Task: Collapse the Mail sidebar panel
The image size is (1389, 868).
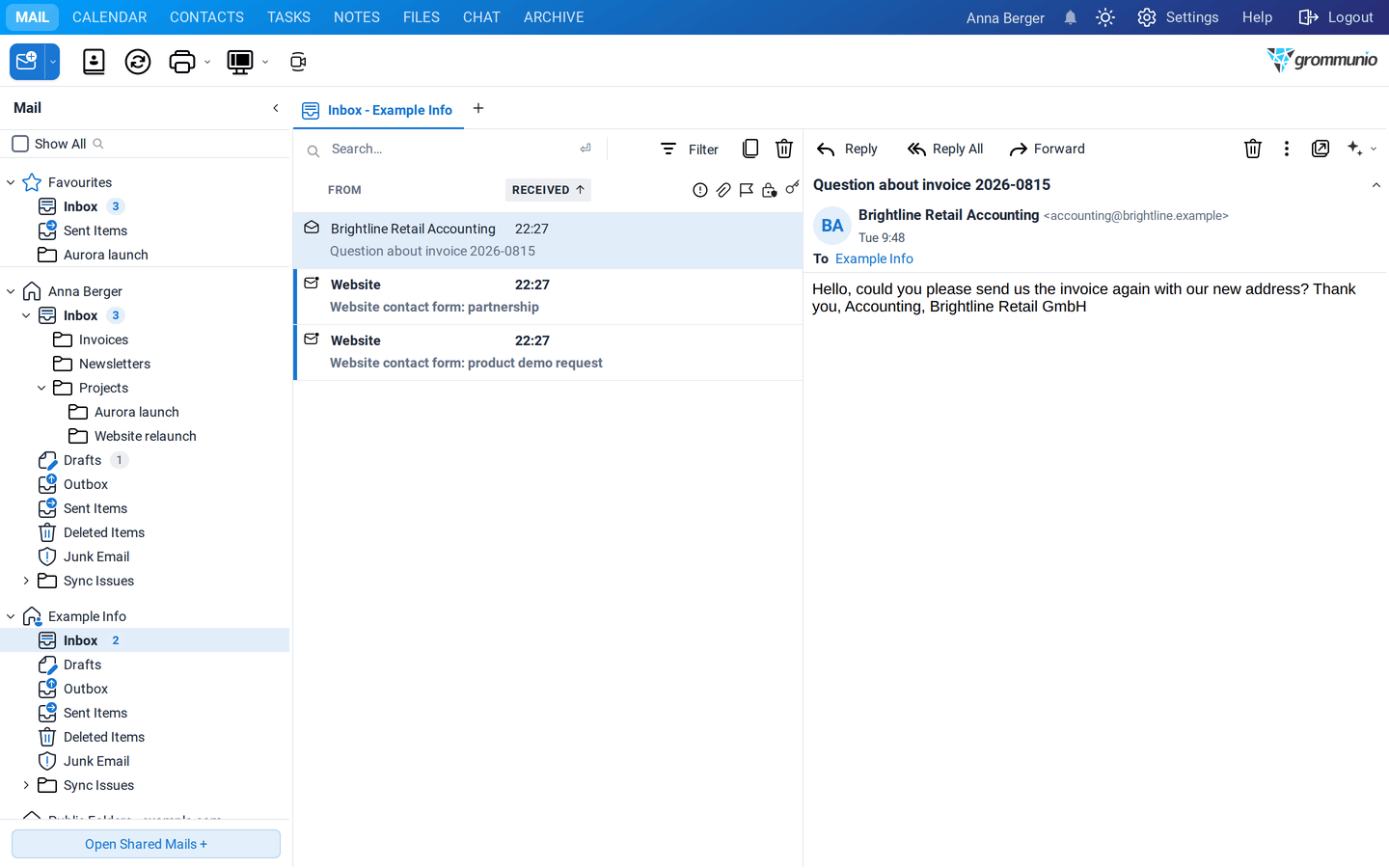Action: 276,108
